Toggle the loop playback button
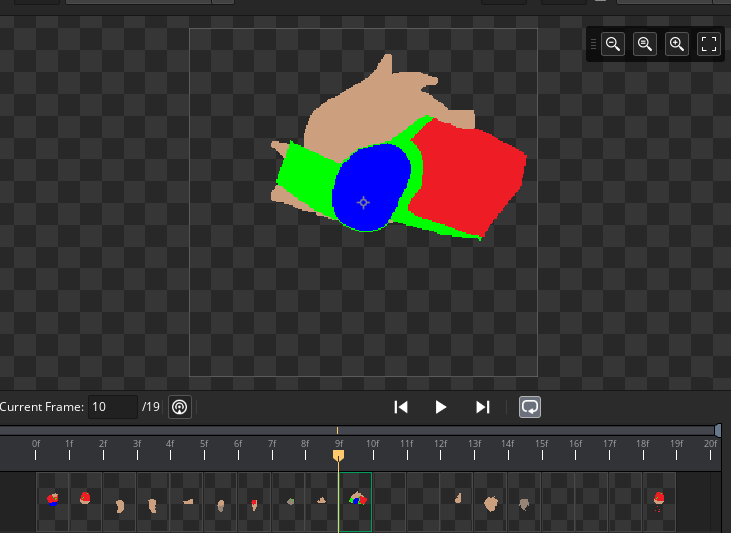The image size is (731, 533). point(530,407)
